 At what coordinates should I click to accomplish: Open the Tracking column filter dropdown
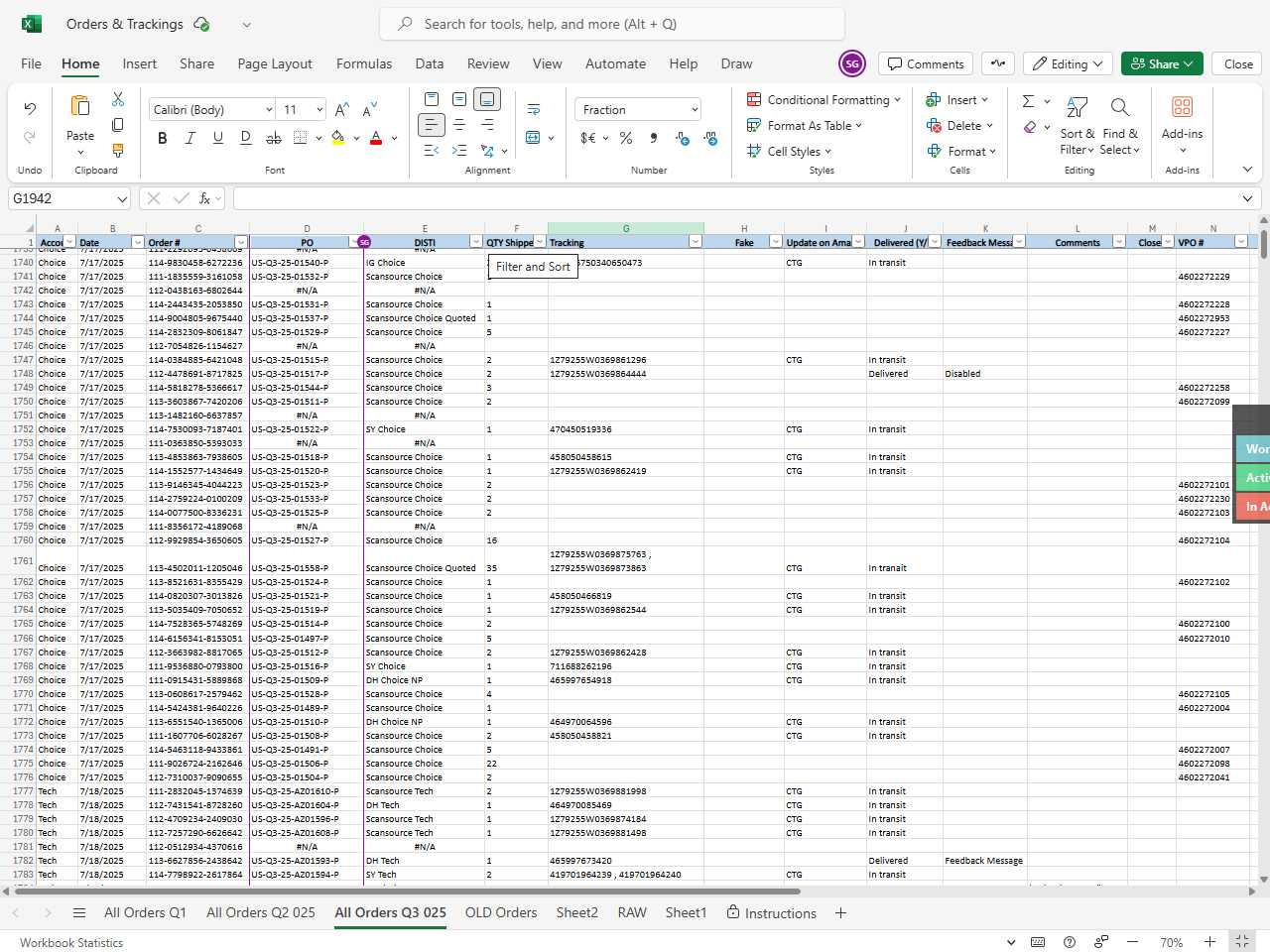pyautogui.click(x=695, y=242)
